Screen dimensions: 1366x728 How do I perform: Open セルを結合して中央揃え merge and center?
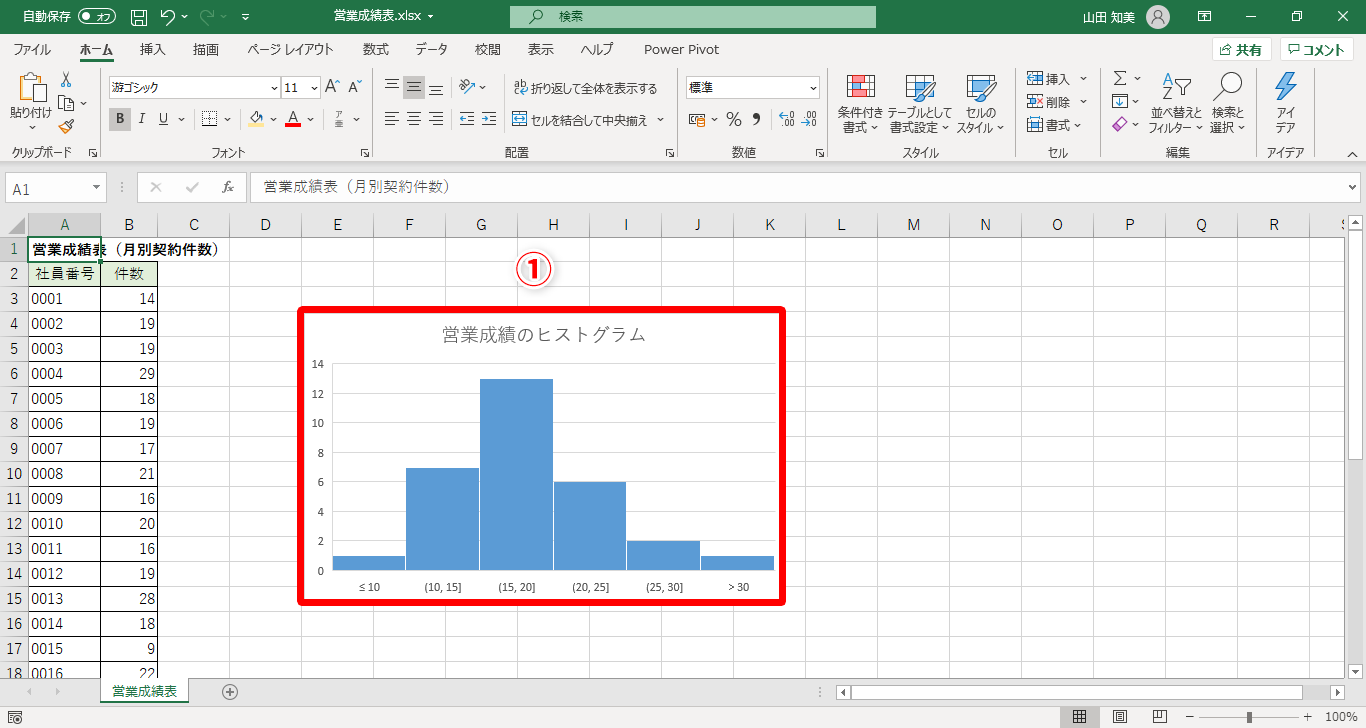[x=581, y=120]
